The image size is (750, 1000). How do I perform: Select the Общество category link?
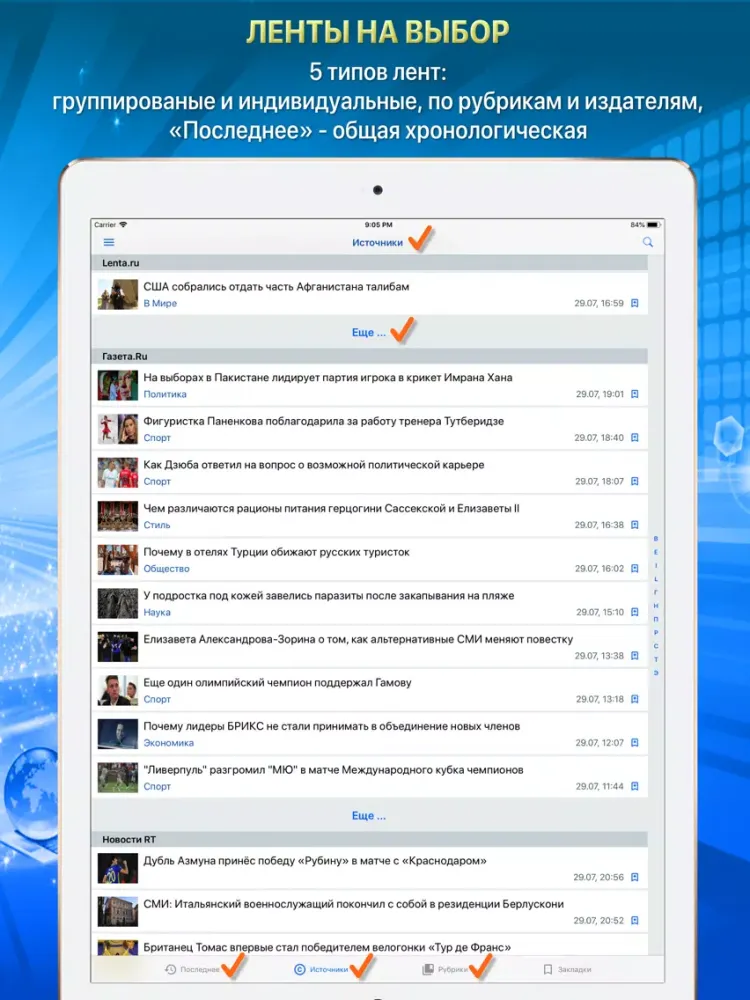[x=166, y=568]
